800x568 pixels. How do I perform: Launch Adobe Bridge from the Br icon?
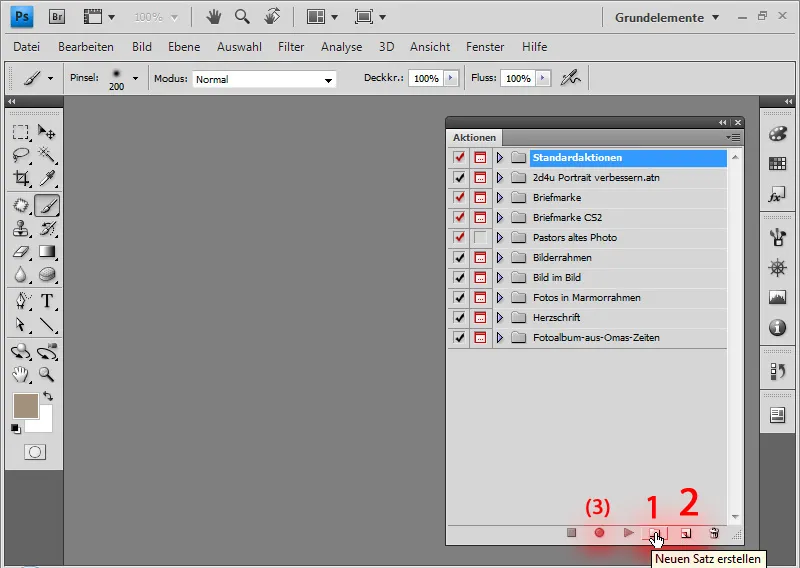tap(57, 17)
